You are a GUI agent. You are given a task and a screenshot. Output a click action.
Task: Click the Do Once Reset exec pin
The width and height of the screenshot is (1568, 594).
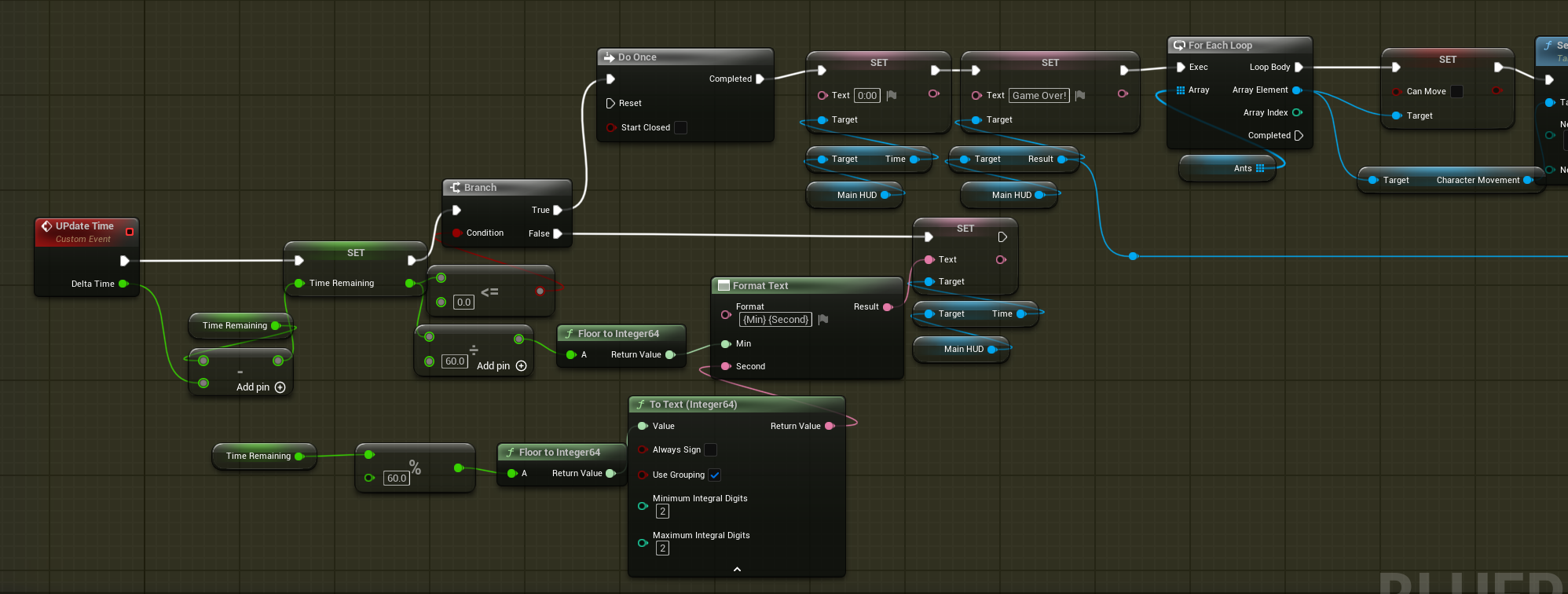[x=610, y=103]
